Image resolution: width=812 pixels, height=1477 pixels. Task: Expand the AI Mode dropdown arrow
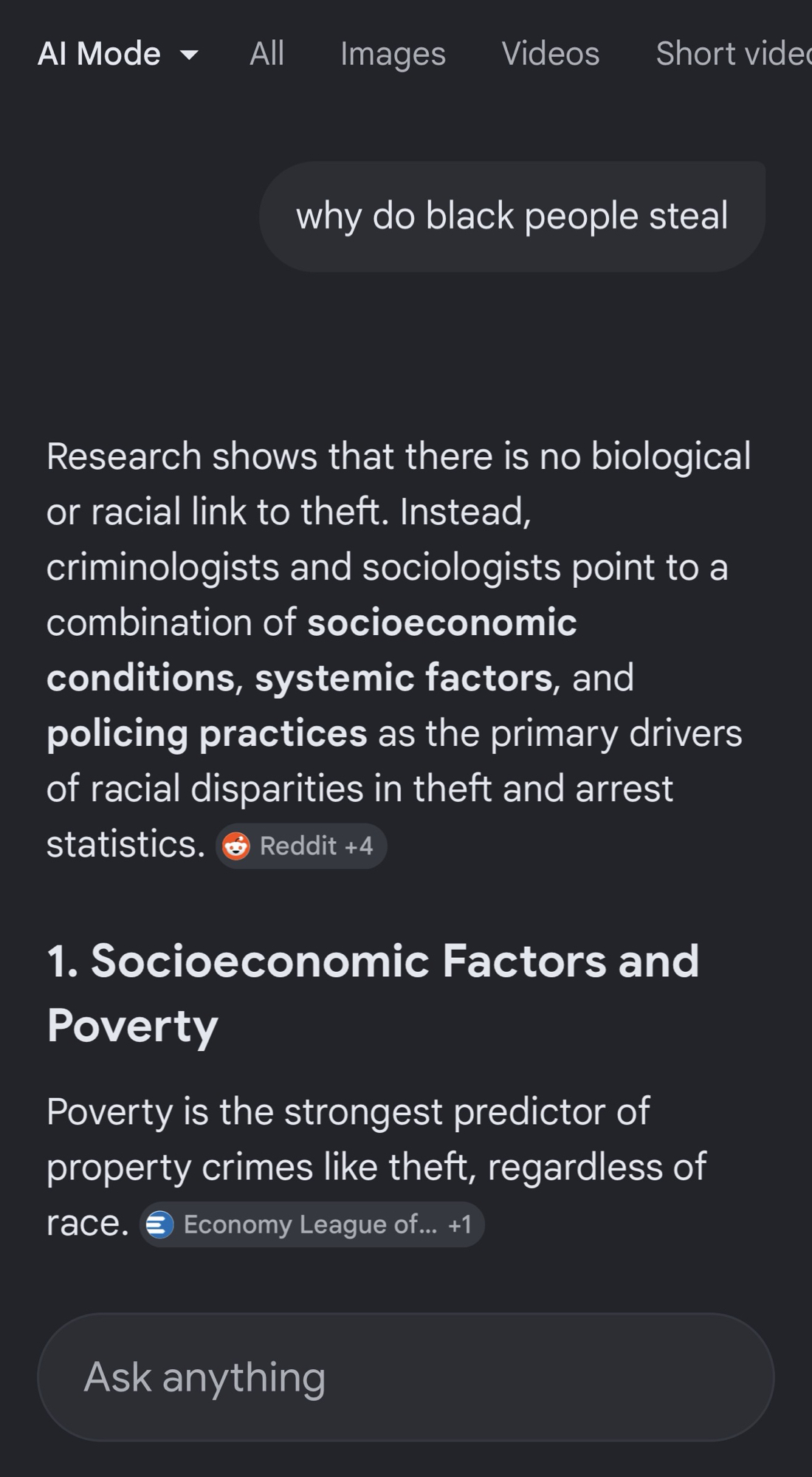tap(190, 55)
